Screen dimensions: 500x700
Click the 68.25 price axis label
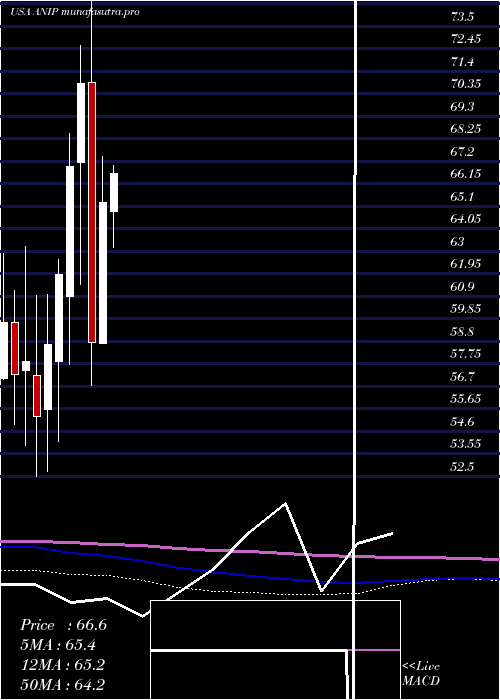466,129
